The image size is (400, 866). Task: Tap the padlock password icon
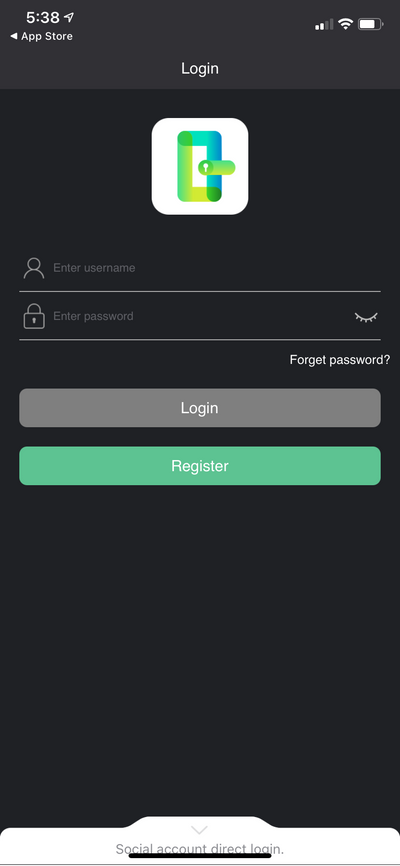point(34,316)
